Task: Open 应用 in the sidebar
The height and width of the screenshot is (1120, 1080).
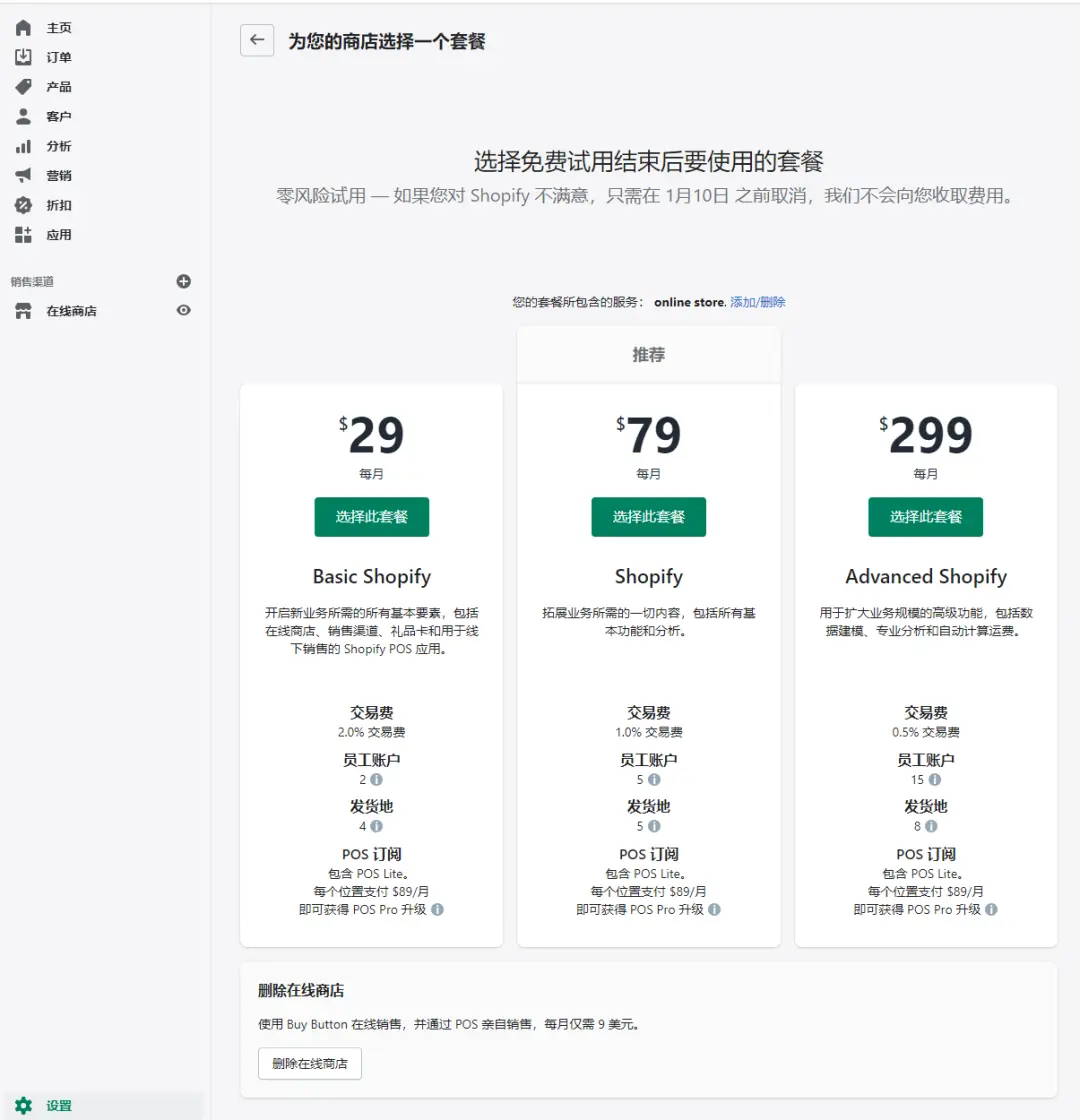Action: 59,235
